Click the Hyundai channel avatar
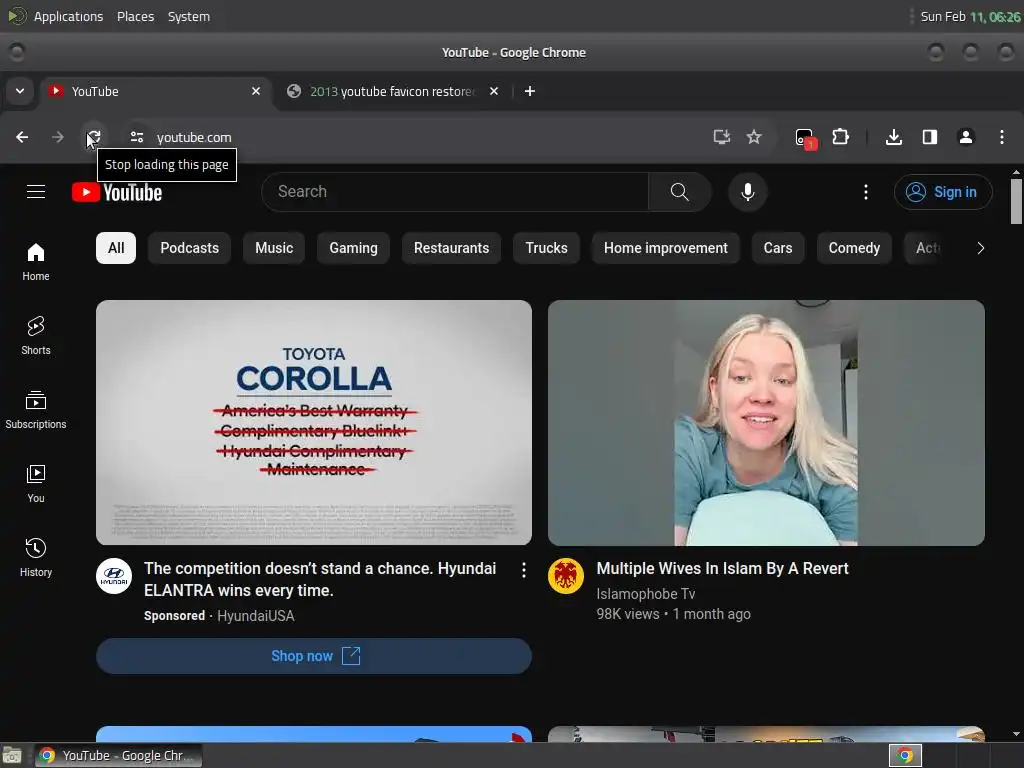The image size is (1024, 768). point(114,576)
